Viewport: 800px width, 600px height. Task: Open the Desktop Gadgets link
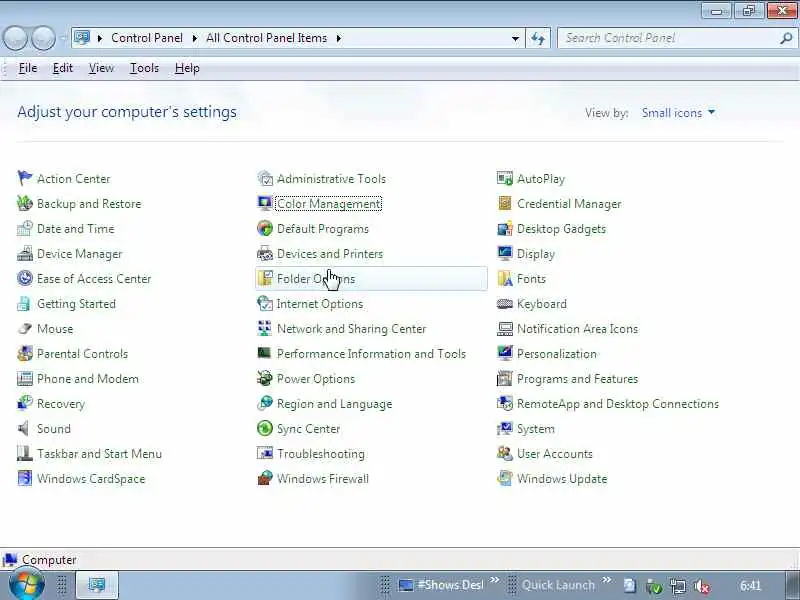(x=561, y=229)
